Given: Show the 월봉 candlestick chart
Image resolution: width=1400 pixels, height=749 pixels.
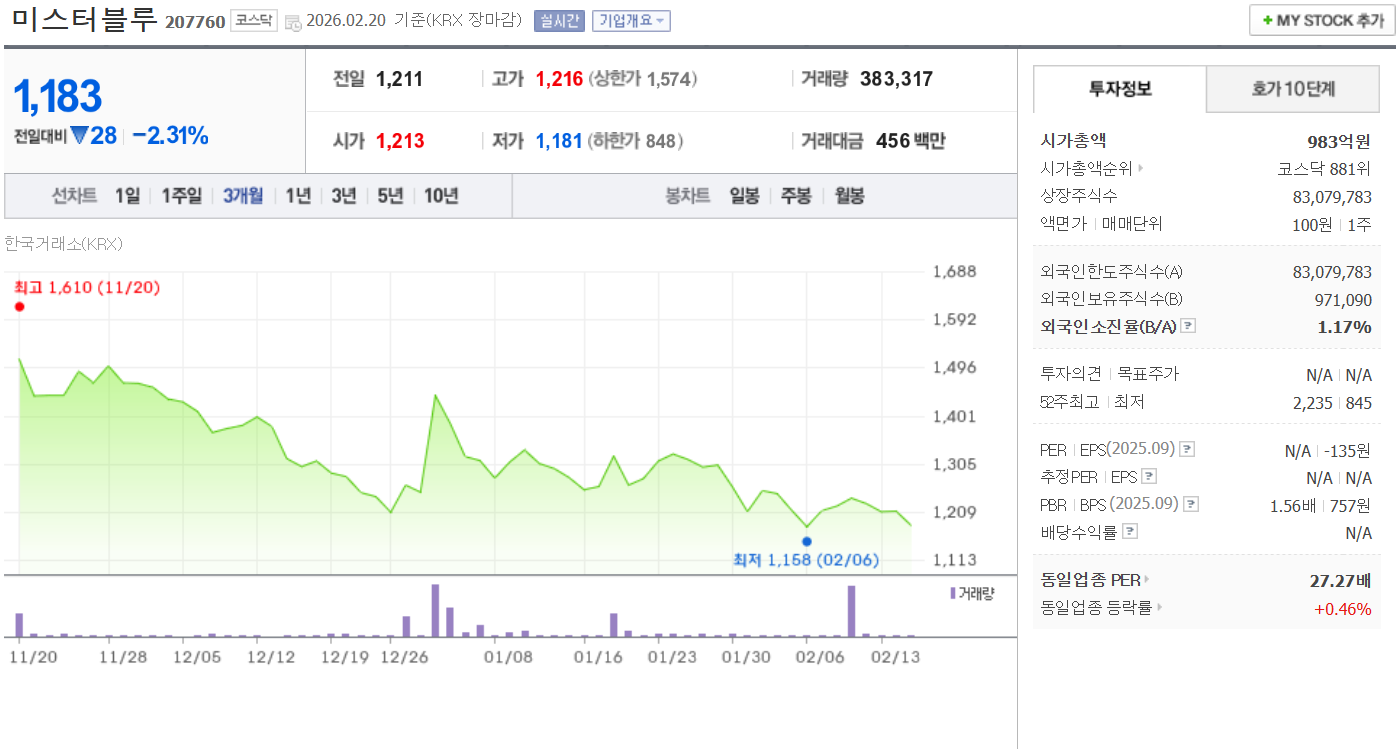Looking at the screenshot, I should [x=849, y=196].
